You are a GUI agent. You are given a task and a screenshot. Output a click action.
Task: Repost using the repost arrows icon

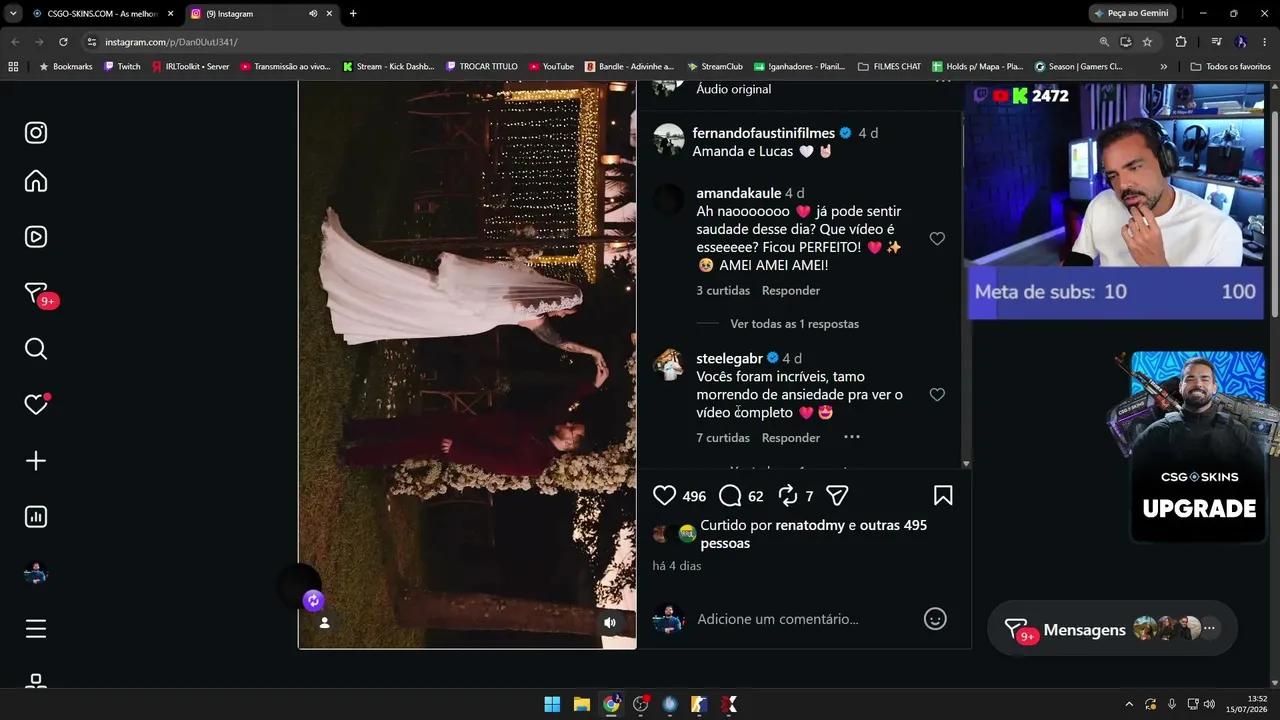(788, 495)
